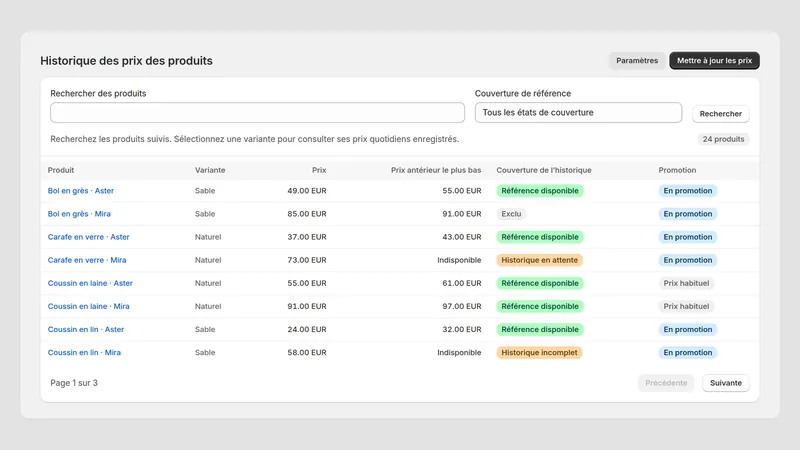
Task: Select the 24 produits count badge
Action: (723, 139)
